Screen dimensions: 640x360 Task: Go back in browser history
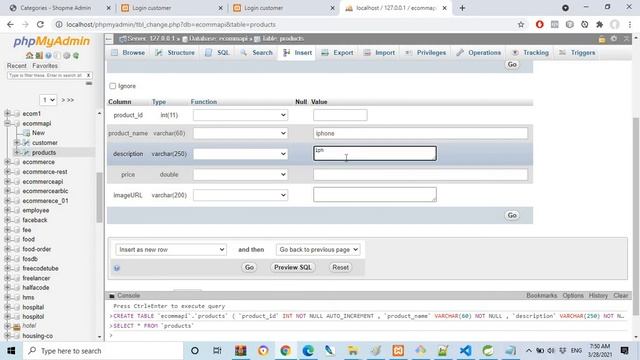(11, 24)
